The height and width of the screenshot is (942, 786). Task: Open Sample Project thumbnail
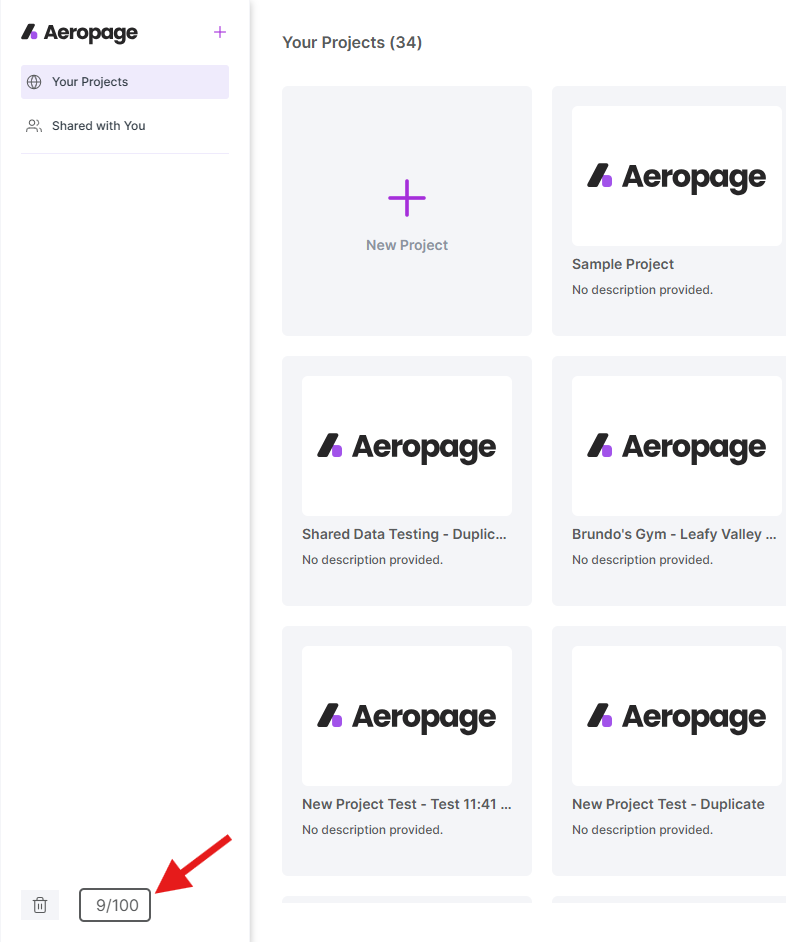pos(676,176)
